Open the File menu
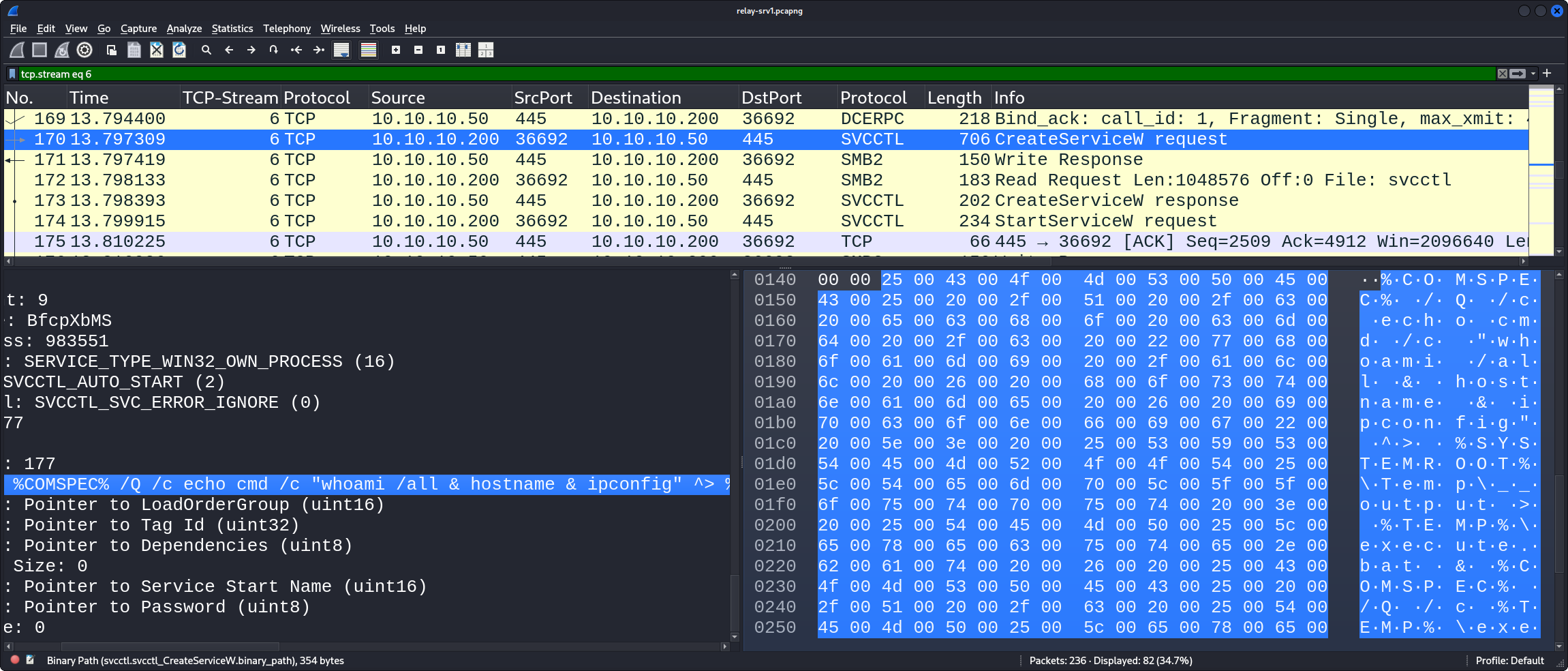 [18, 29]
